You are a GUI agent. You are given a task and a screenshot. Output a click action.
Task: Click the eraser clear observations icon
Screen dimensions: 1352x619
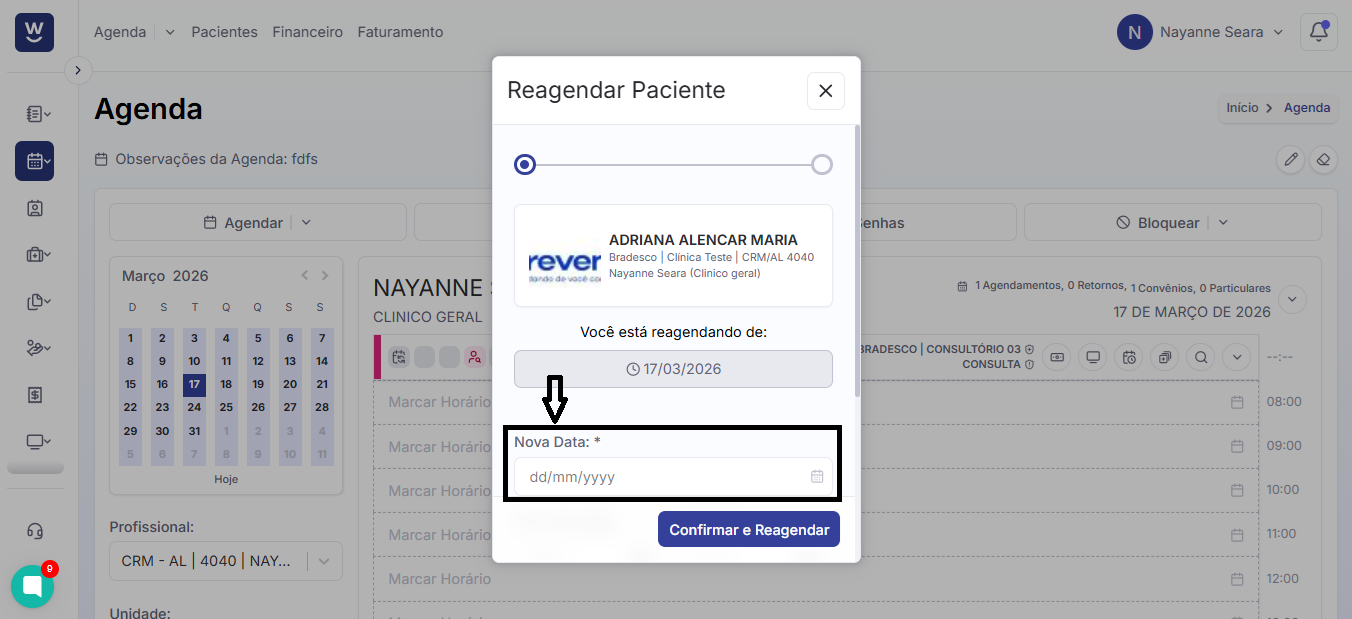(1323, 159)
